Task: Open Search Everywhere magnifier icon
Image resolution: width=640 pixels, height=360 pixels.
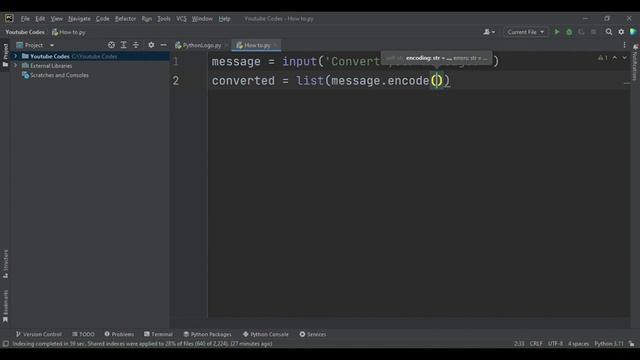Action: tap(609, 32)
